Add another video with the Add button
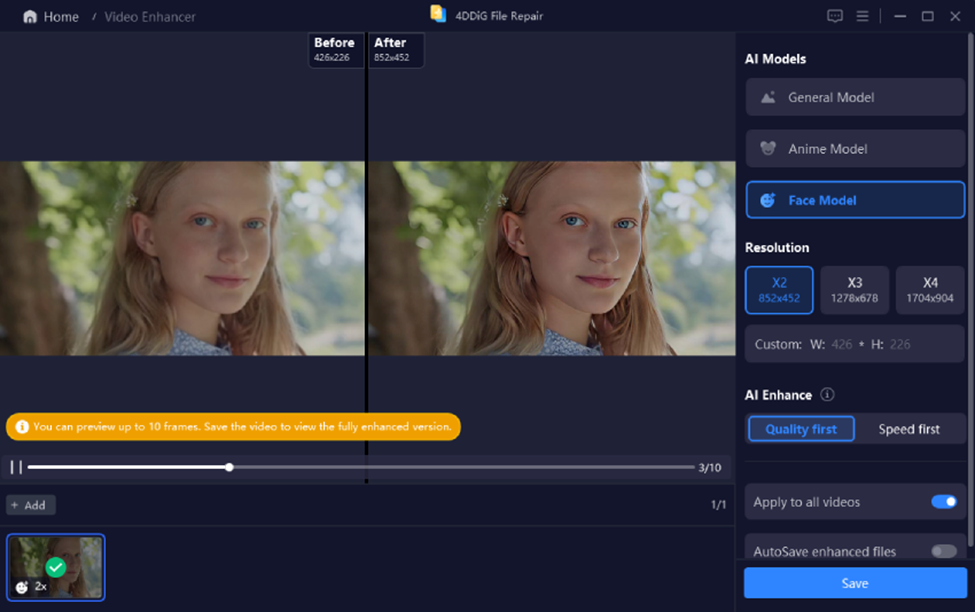 pos(30,505)
